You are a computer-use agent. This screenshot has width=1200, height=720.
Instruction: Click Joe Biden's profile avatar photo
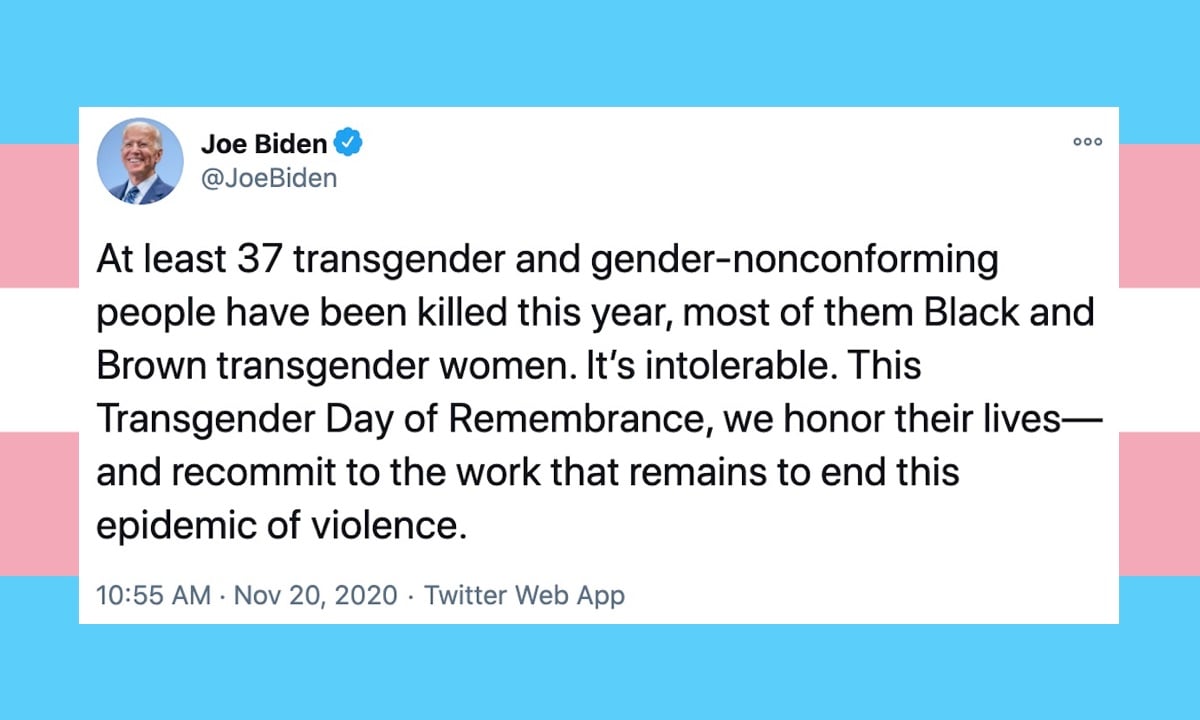point(140,162)
